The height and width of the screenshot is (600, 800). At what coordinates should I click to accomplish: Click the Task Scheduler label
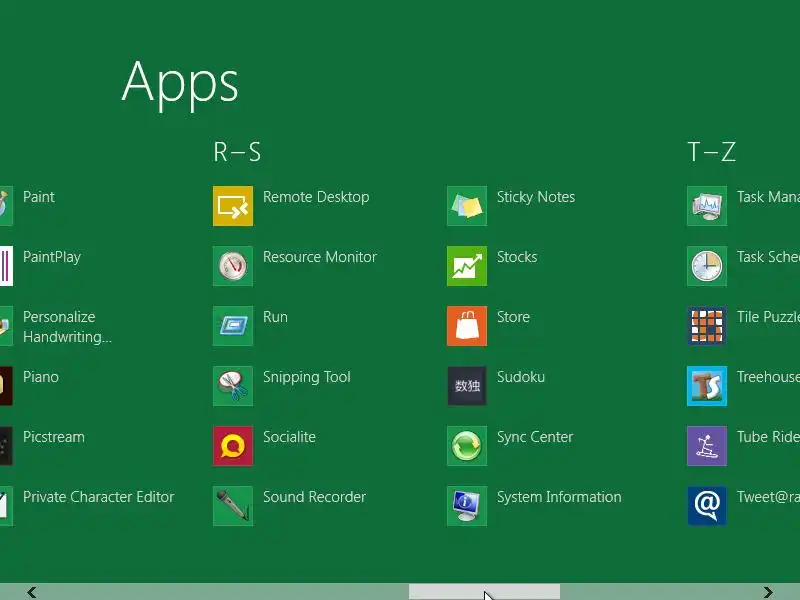click(x=768, y=257)
